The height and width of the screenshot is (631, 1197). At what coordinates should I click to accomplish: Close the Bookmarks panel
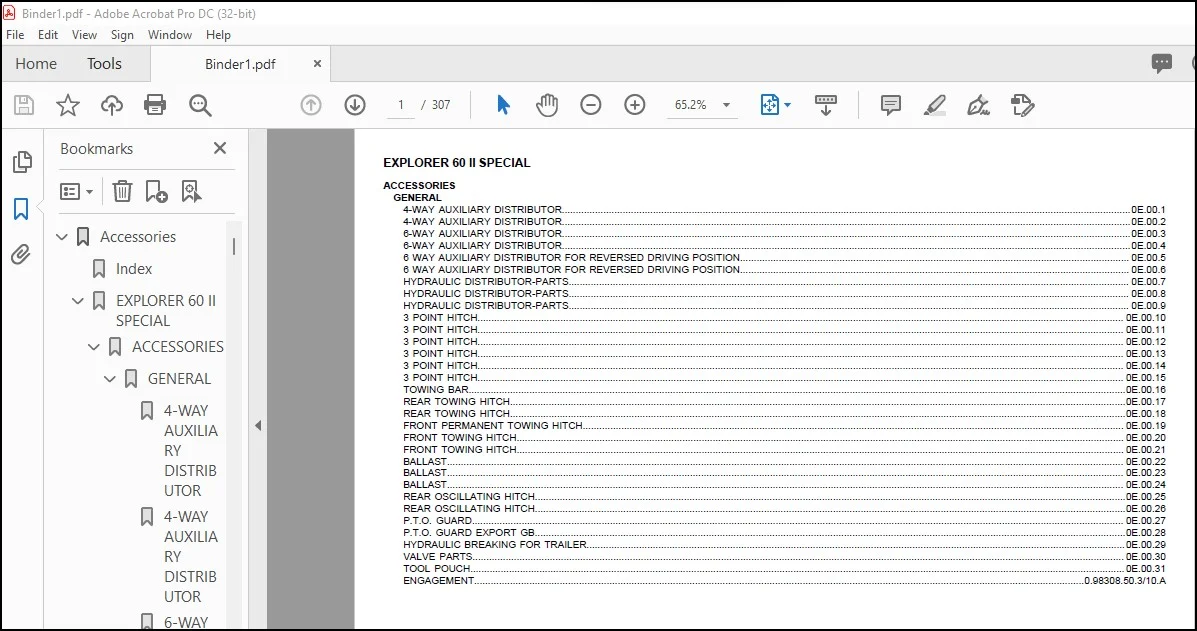[x=220, y=148]
